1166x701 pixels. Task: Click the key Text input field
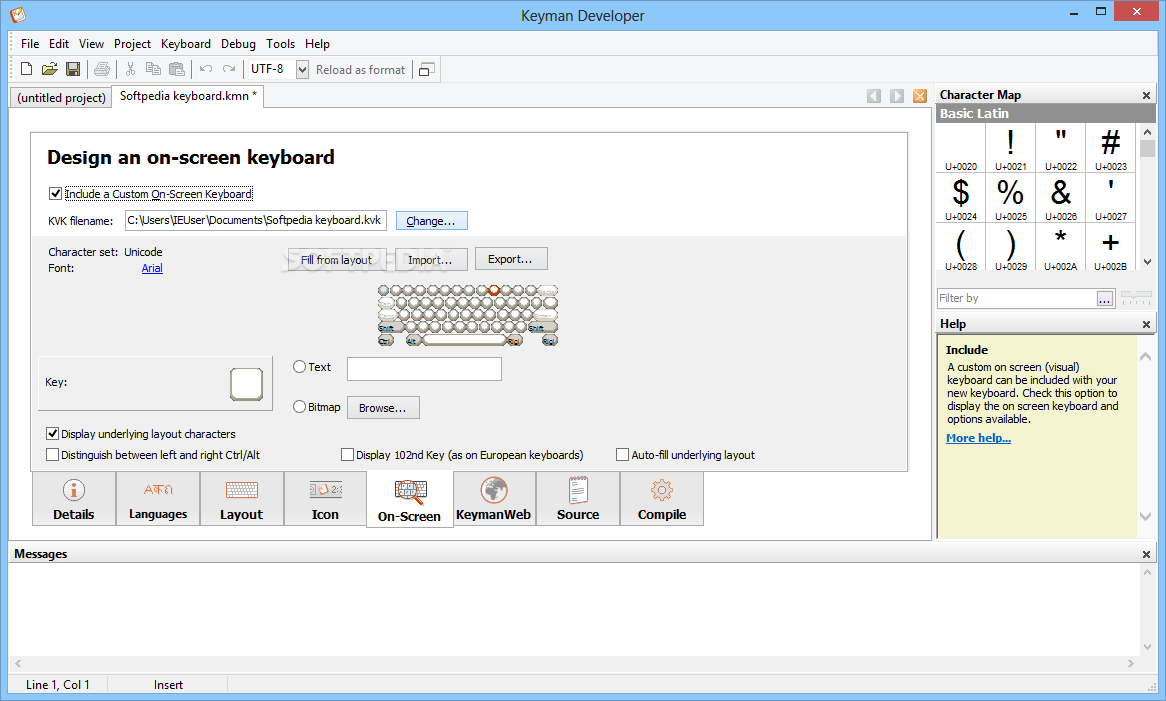point(424,369)
